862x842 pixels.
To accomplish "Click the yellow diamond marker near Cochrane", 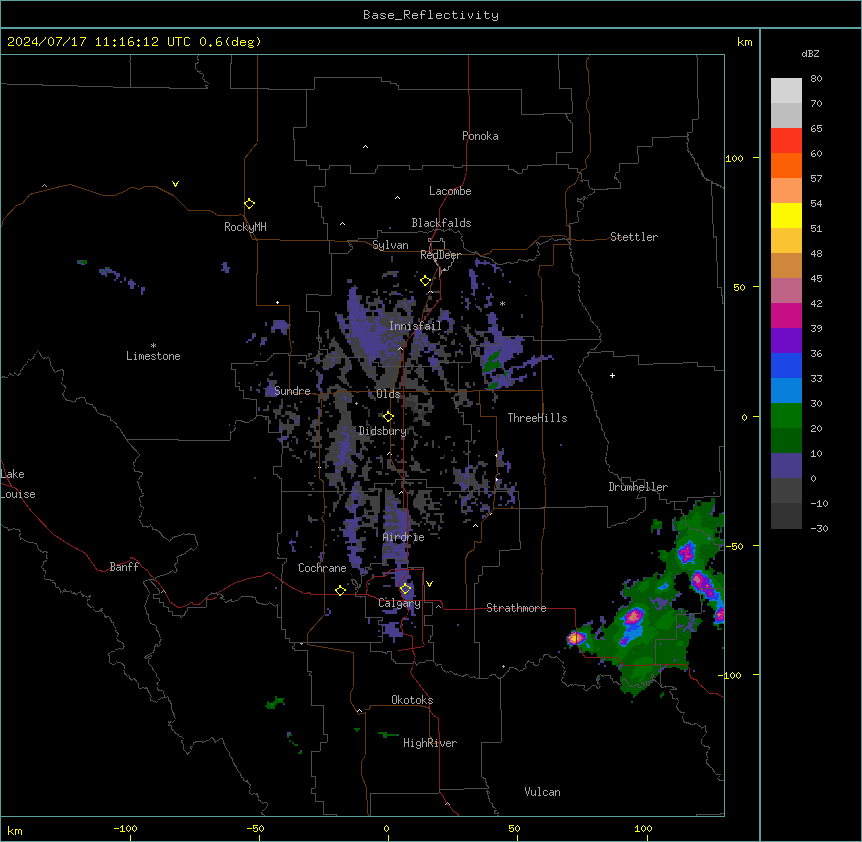I will (x=340, y=590).
